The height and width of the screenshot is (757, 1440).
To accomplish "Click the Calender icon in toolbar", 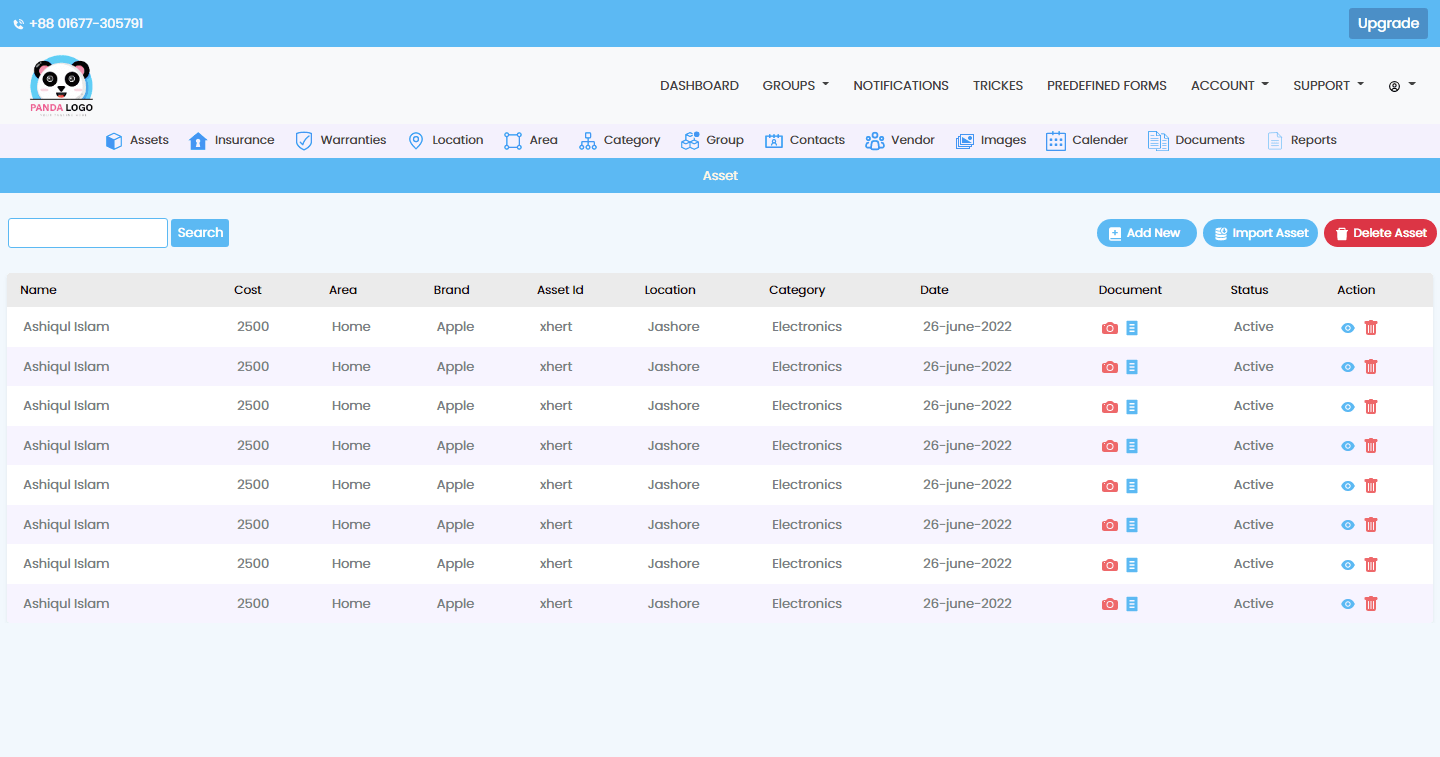I will click(1056, 141).
